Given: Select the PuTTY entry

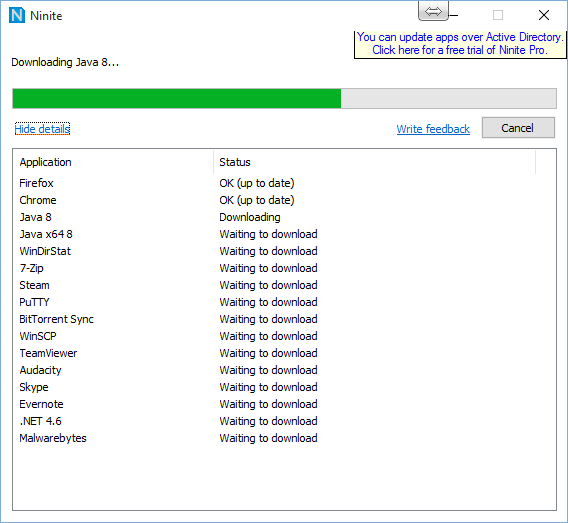Looking at the screenshot, I should (x=34, y=302).
